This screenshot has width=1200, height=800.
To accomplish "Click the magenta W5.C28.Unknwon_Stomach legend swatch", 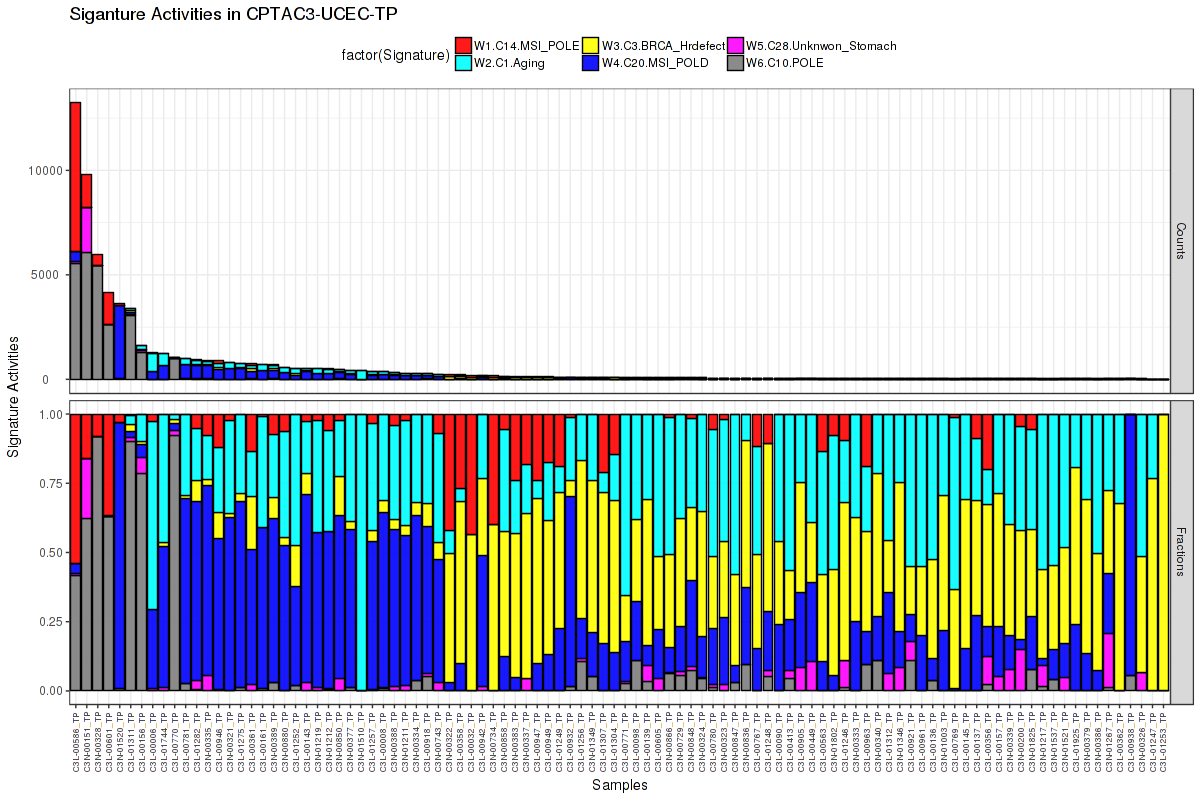I will [x=735, y=45].
